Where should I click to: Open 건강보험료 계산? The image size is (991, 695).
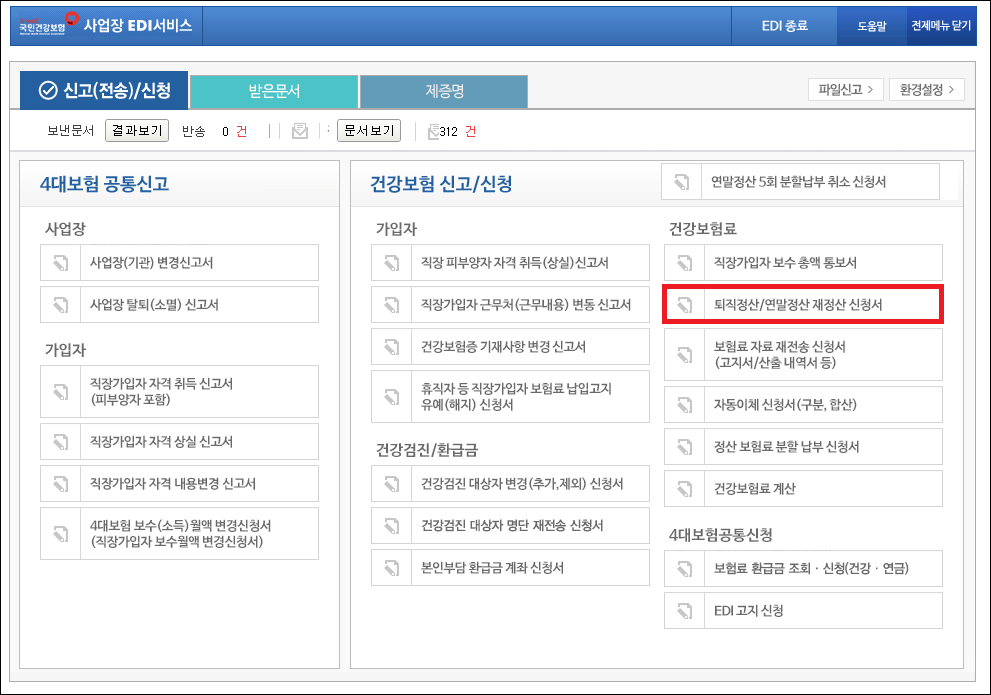point(803,488)
